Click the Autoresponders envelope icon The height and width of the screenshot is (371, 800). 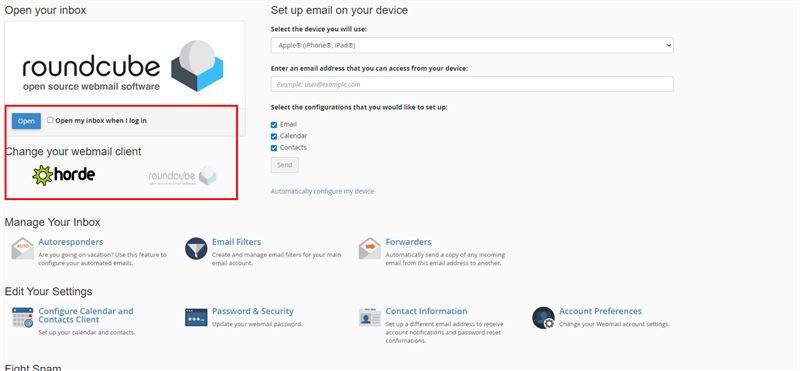click(22, 249)
